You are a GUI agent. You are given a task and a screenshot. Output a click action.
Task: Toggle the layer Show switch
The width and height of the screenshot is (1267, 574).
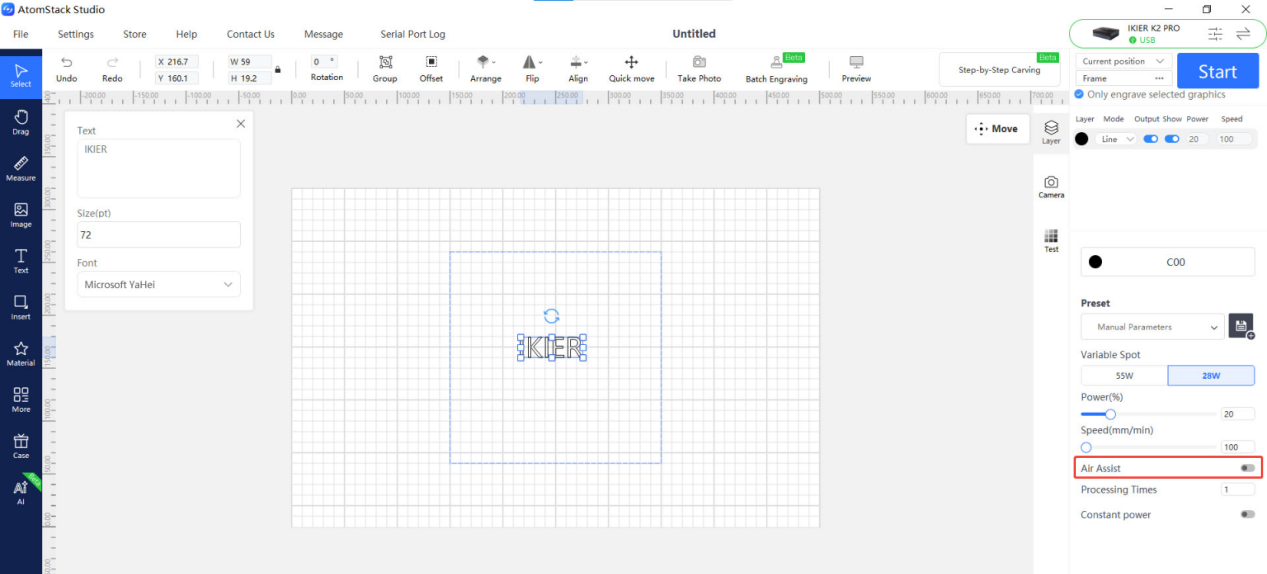(1172, 139)
